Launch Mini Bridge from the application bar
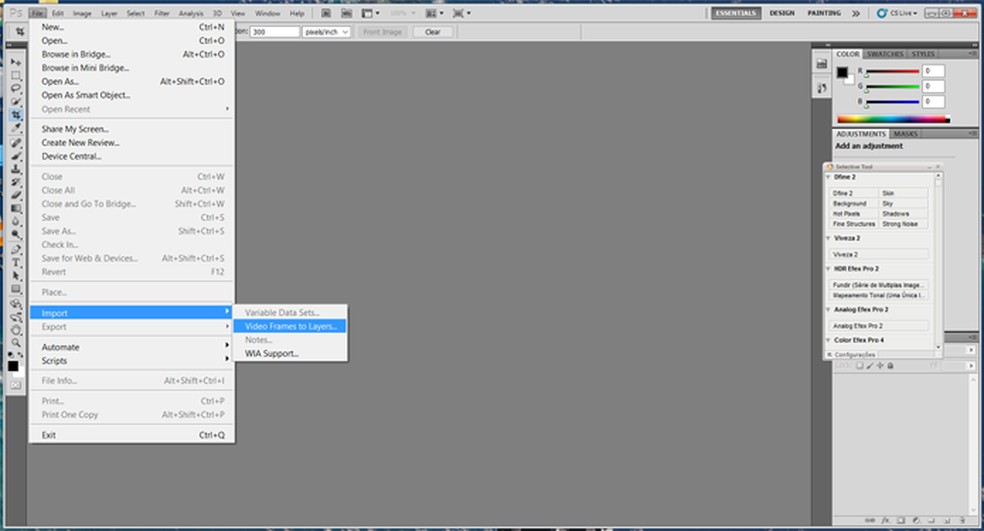 (x=346, y=13)
